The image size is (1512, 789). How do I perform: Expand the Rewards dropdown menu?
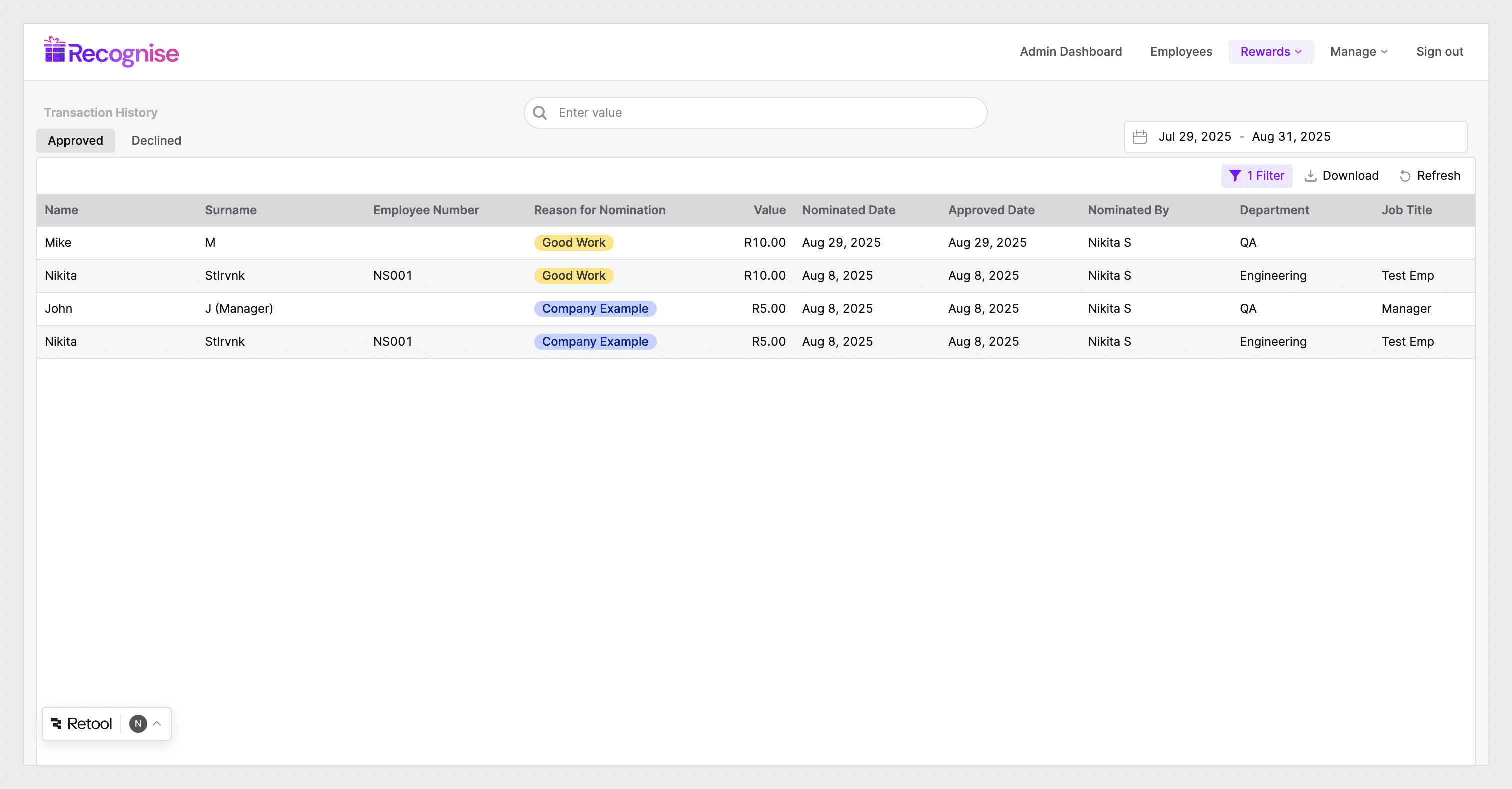click(1271, 51)
